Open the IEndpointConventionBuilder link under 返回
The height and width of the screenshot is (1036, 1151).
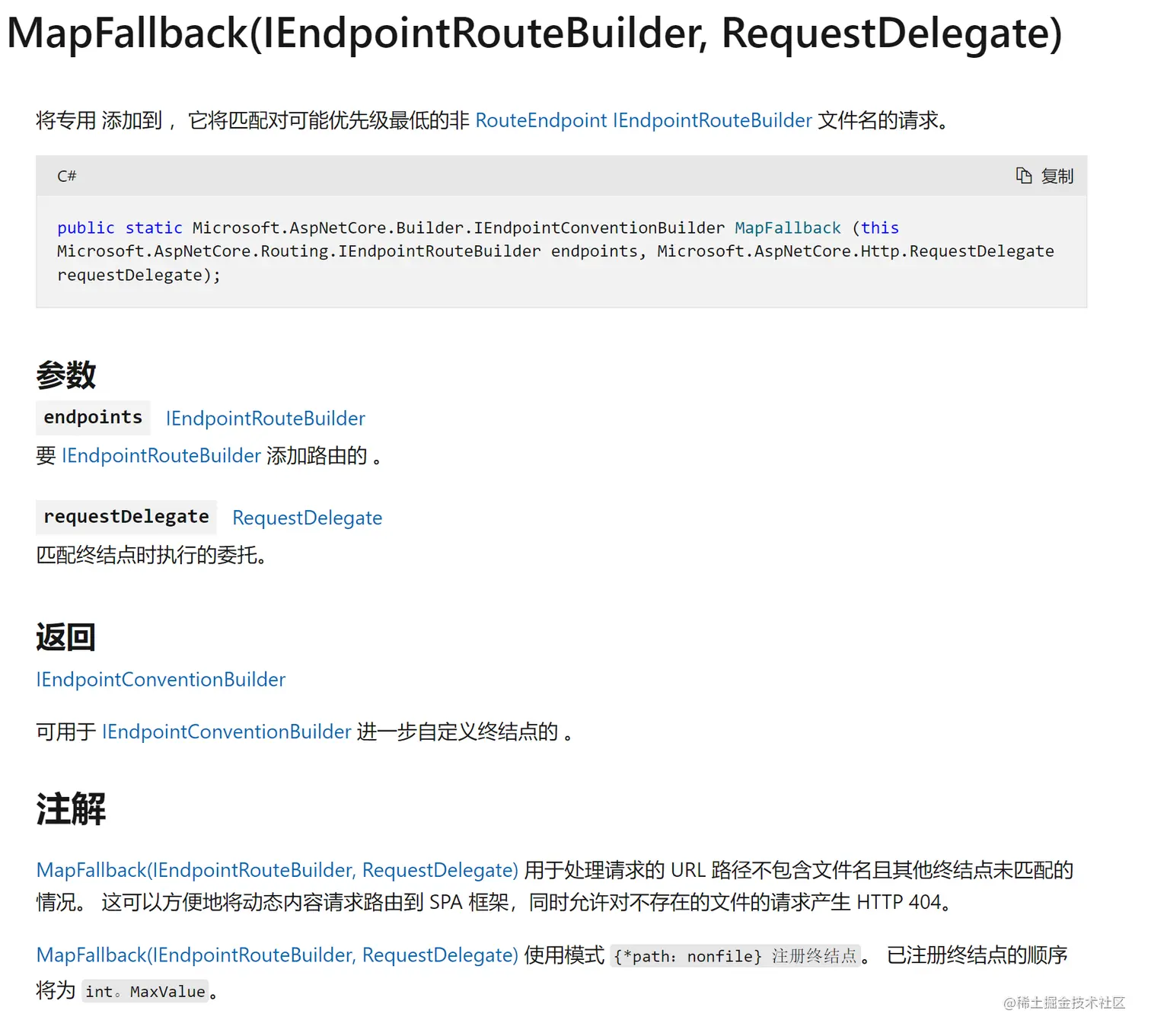tap(161, 679)
